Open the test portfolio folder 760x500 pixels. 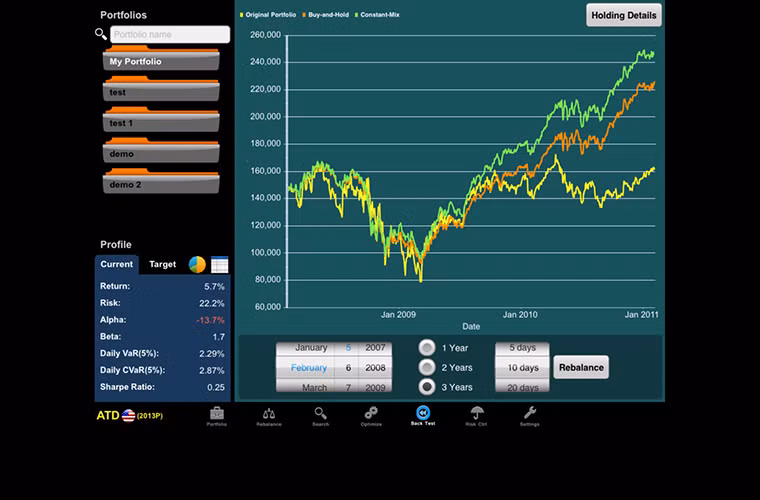[x=161, y=89]
